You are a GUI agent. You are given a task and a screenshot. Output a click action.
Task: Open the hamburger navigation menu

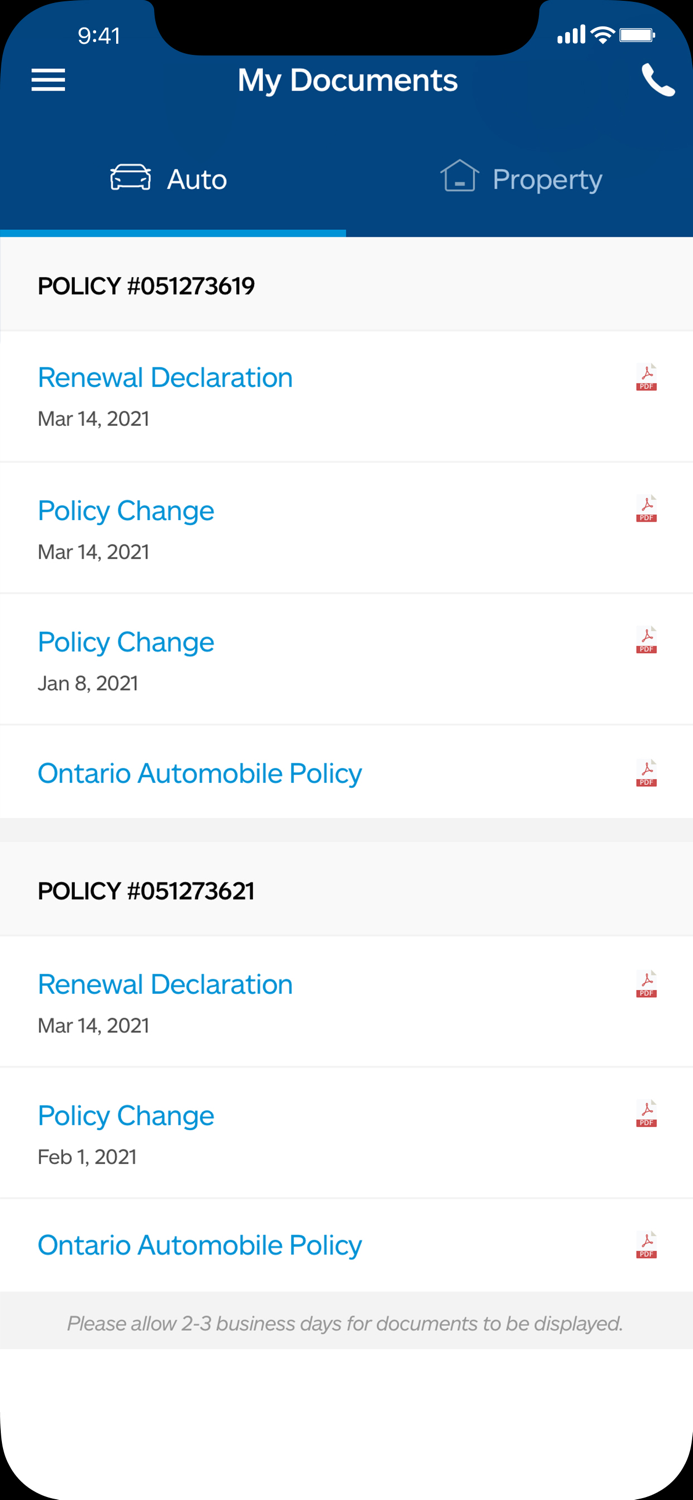[48, 80]
